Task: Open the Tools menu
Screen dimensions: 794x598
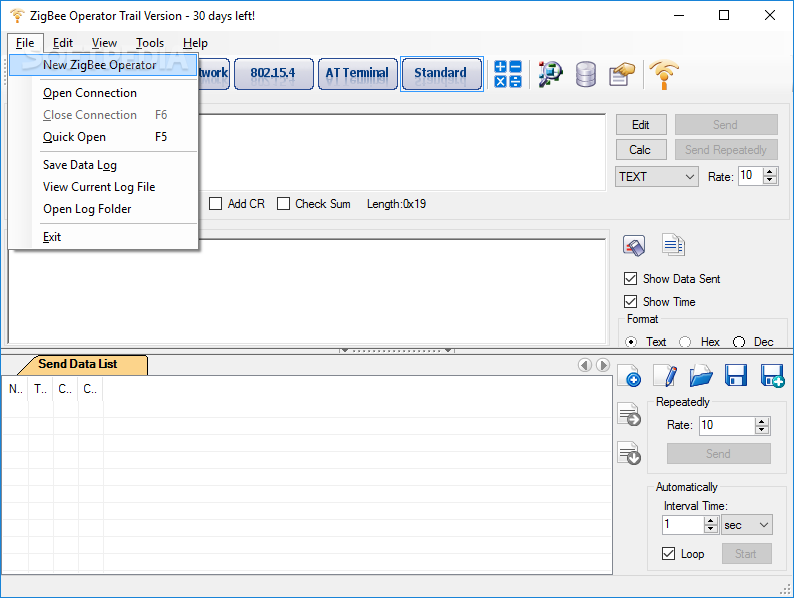Action: (x=150, y=43)
